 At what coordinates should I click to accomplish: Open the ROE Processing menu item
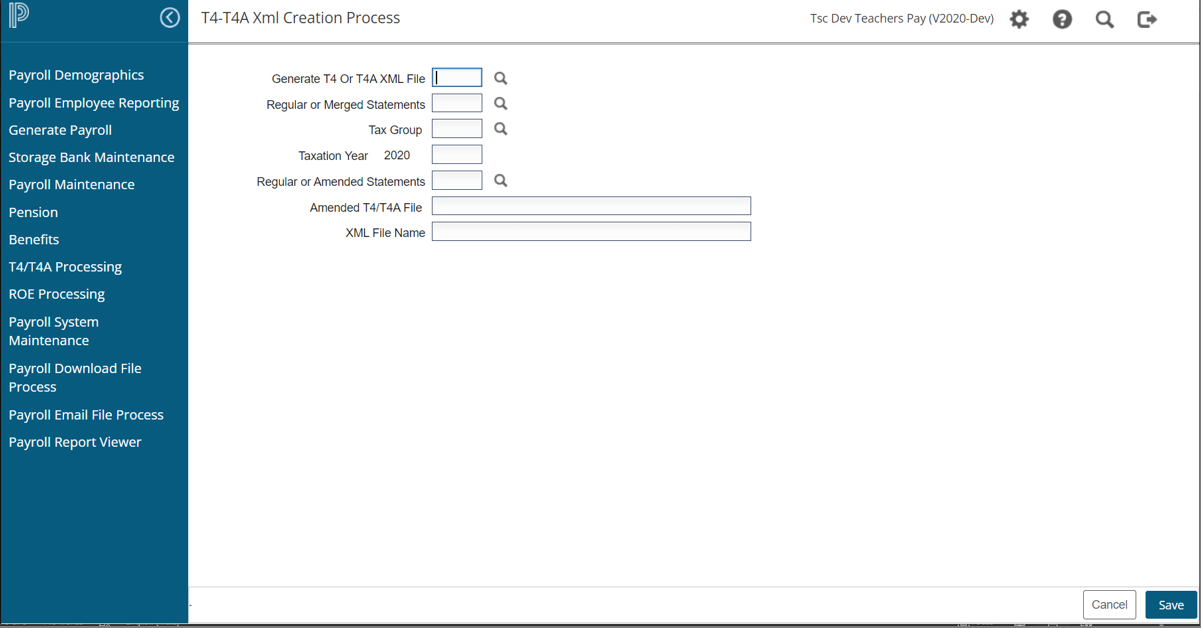point(57,294)
